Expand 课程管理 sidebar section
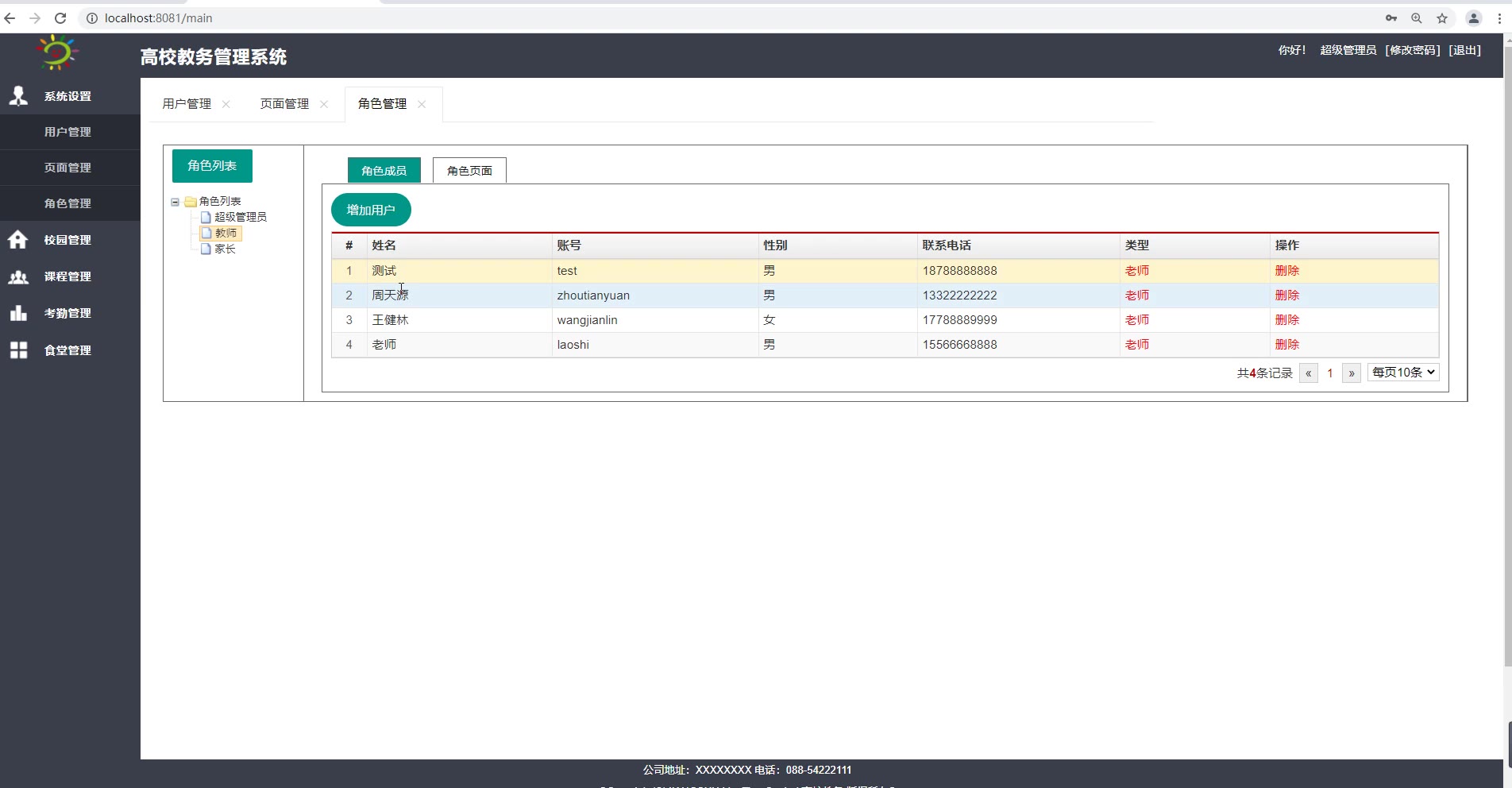Screen dimensions: 1512x788 pos(70,276)
